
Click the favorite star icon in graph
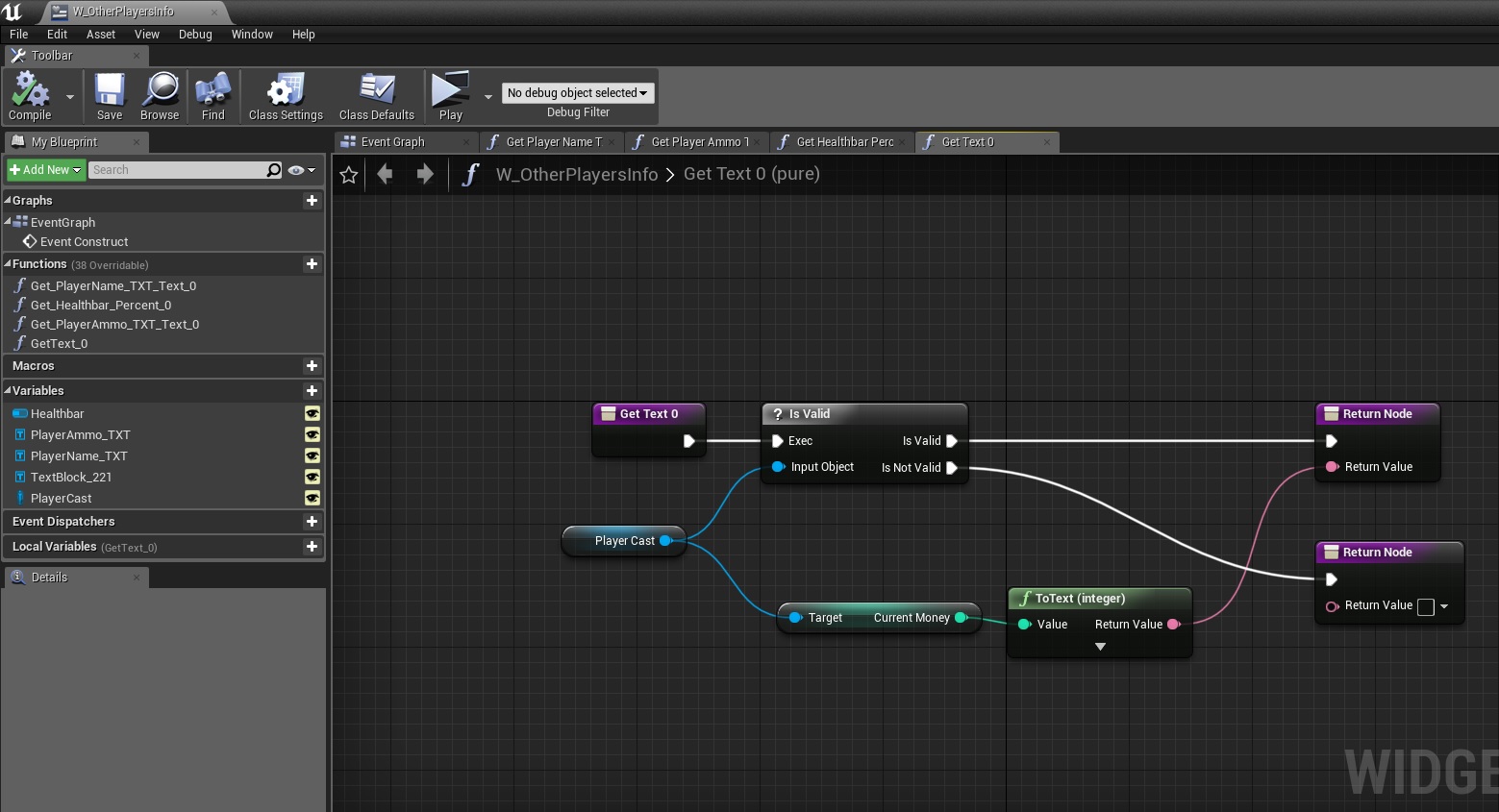pyautogui.click(x=349, y=175)
